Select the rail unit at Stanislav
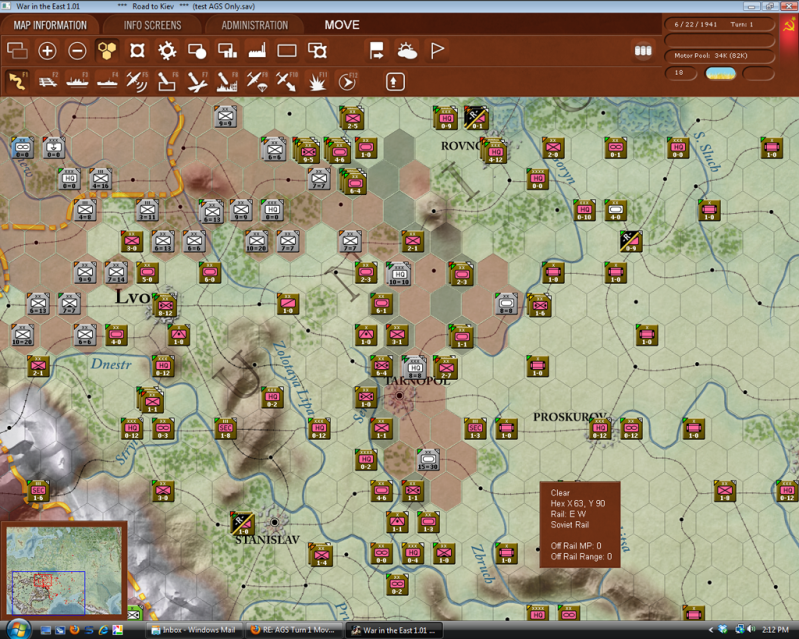The width and height of the screenshot is (799, 639). pos(243,523)
